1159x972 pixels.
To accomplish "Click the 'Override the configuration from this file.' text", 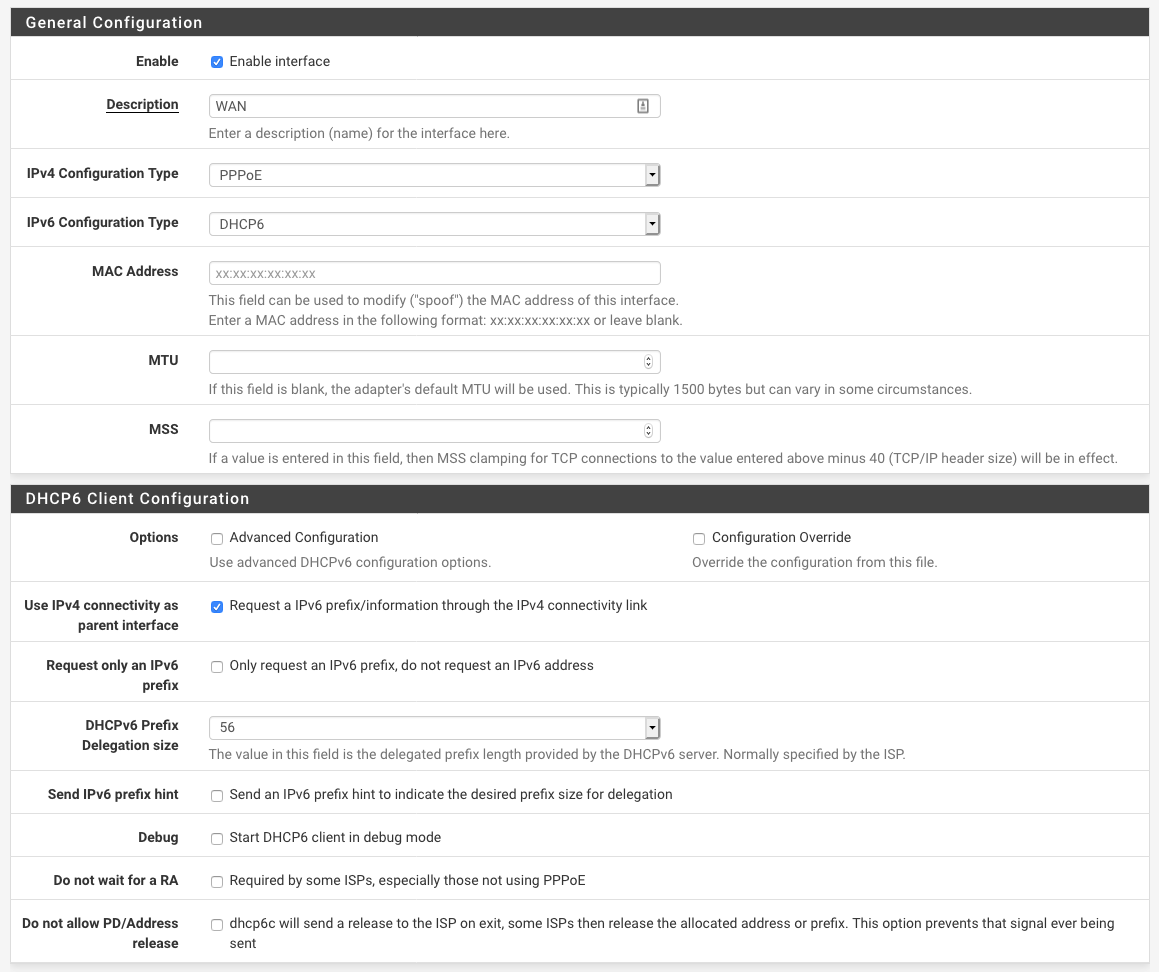I will pos(815,563).
